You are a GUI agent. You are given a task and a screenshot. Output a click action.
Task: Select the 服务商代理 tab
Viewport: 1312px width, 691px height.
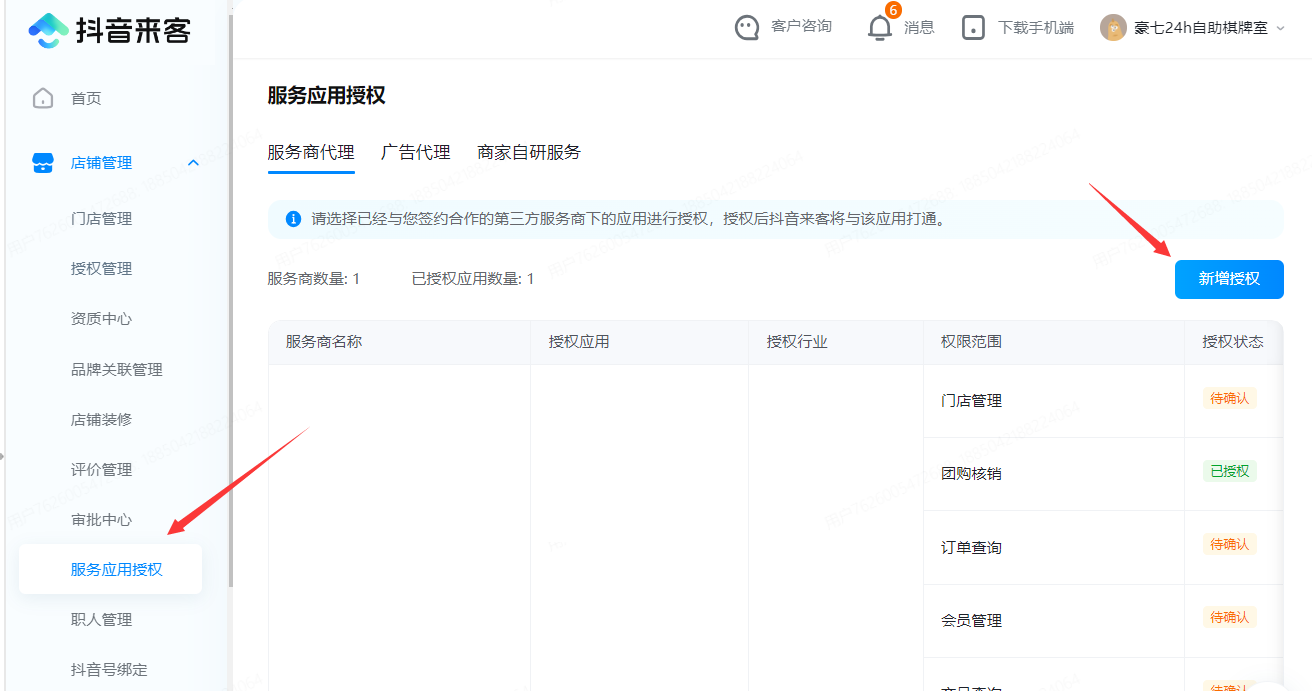pos(311,153)
